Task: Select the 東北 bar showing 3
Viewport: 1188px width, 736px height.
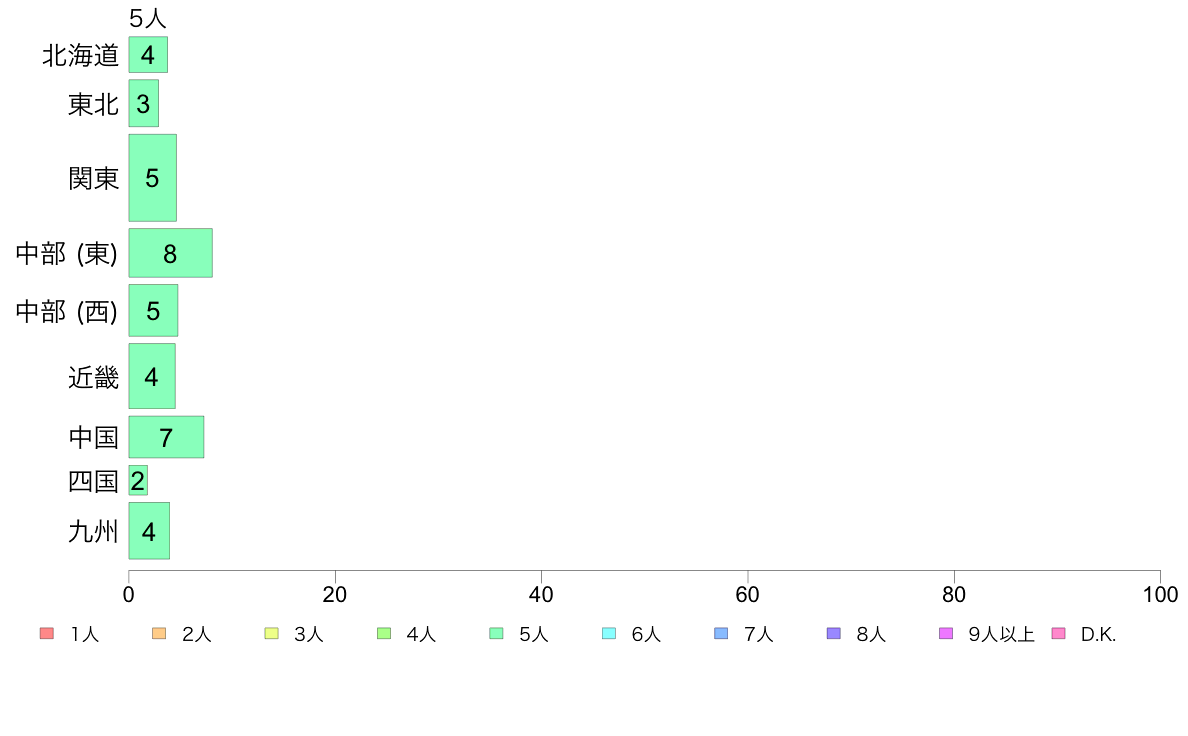Action: (x=144, y=103)
